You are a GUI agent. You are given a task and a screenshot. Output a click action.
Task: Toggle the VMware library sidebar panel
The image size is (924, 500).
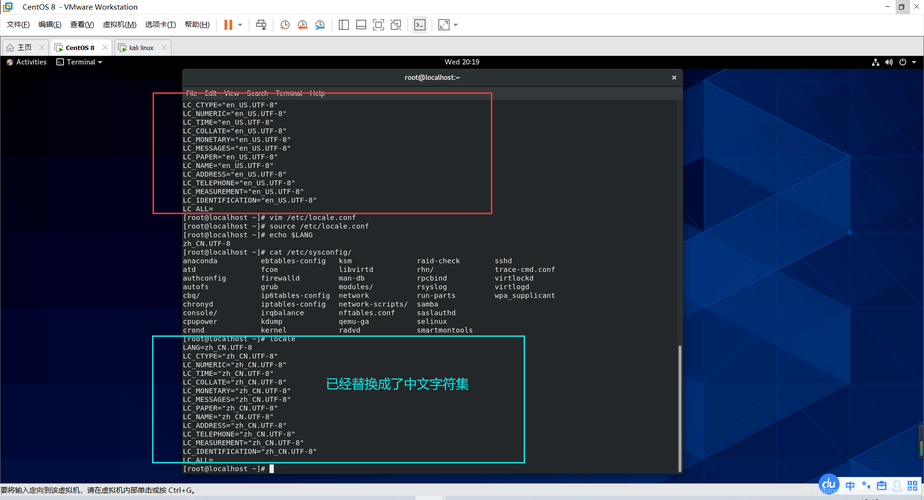(344, 25)
